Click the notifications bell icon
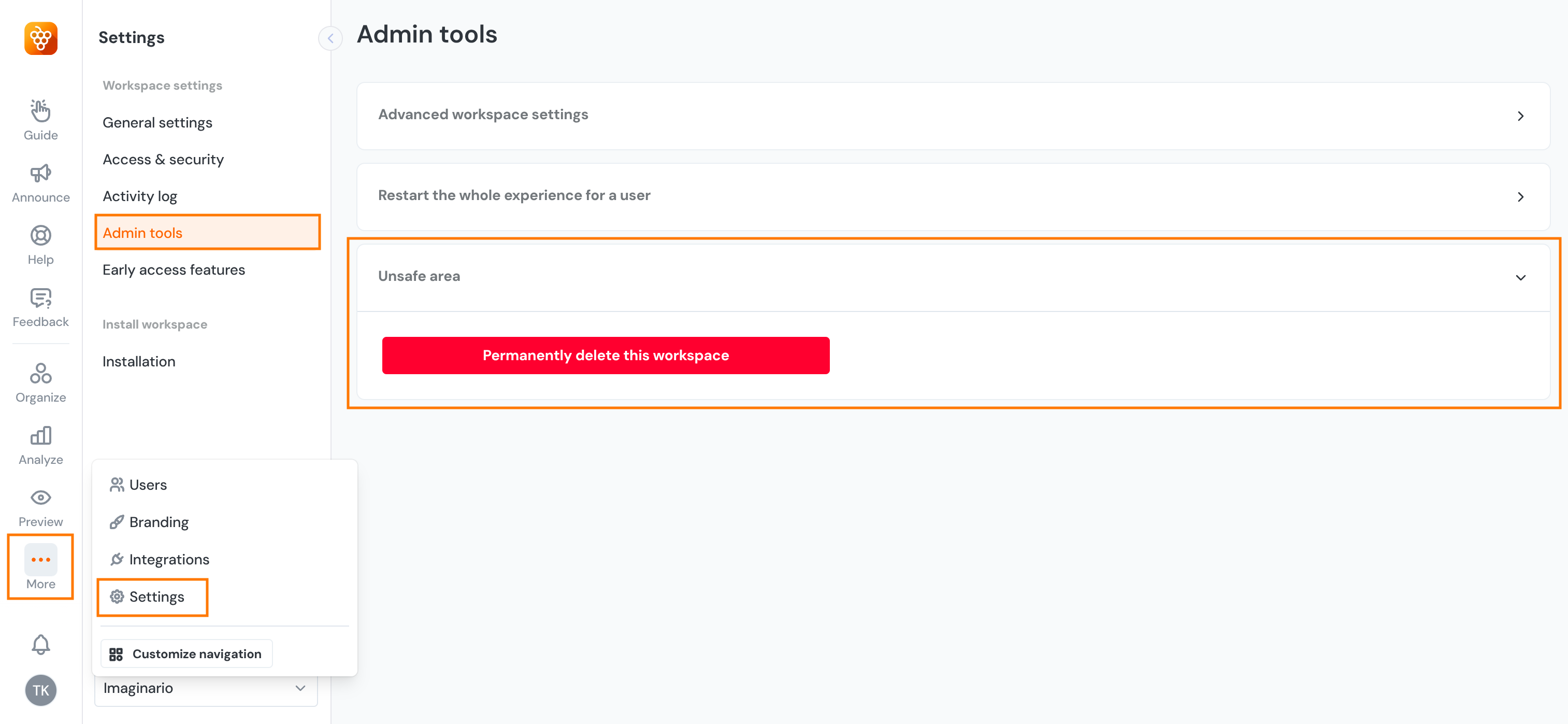The width and height of the screenshot is (1568, 724). pyautogui.click(x=41, y=644)
